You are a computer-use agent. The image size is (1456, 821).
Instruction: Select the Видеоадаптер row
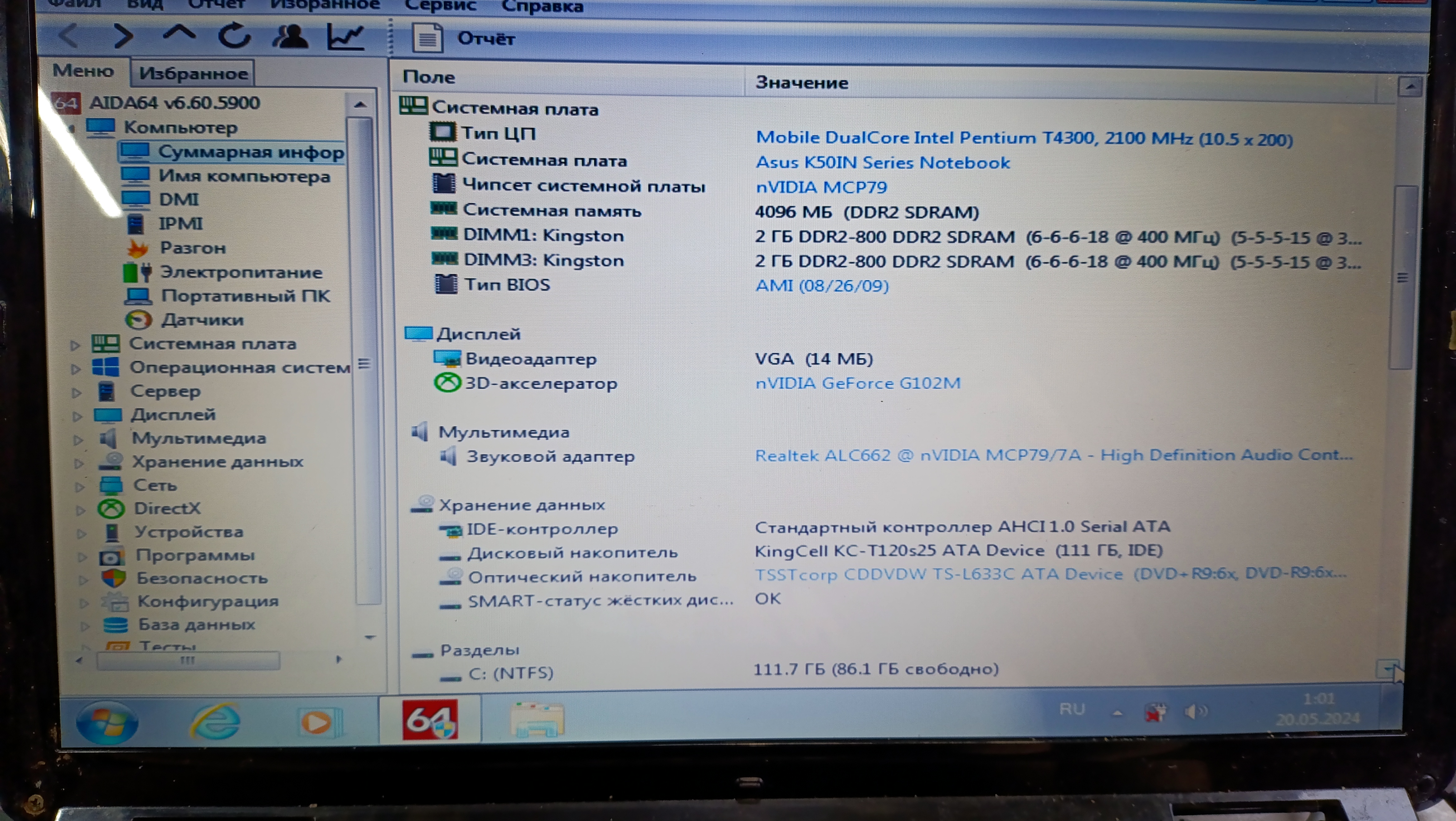(x=653, y=359)
